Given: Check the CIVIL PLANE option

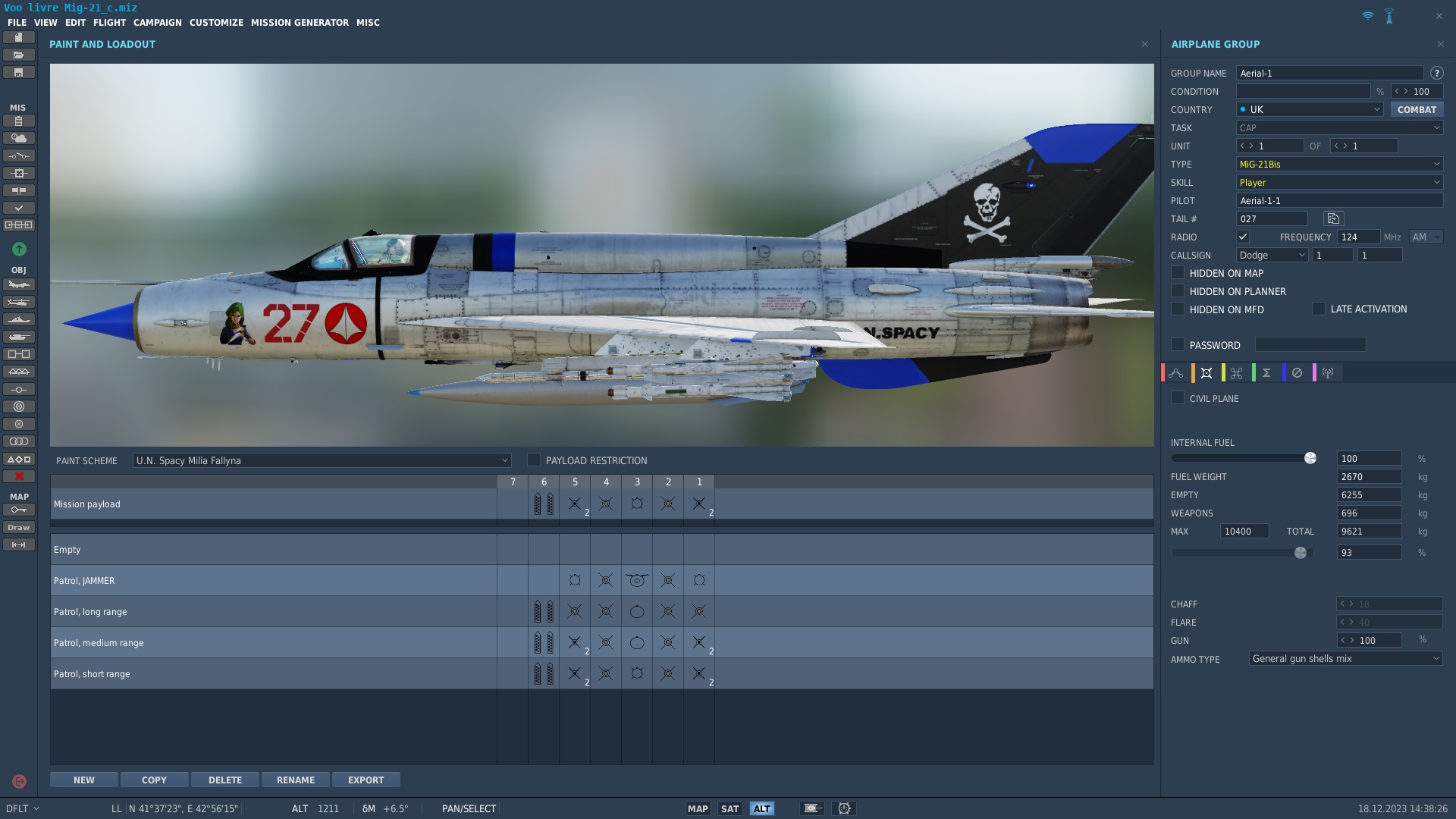Looking at the screenshot, I should coord(1178,397).
